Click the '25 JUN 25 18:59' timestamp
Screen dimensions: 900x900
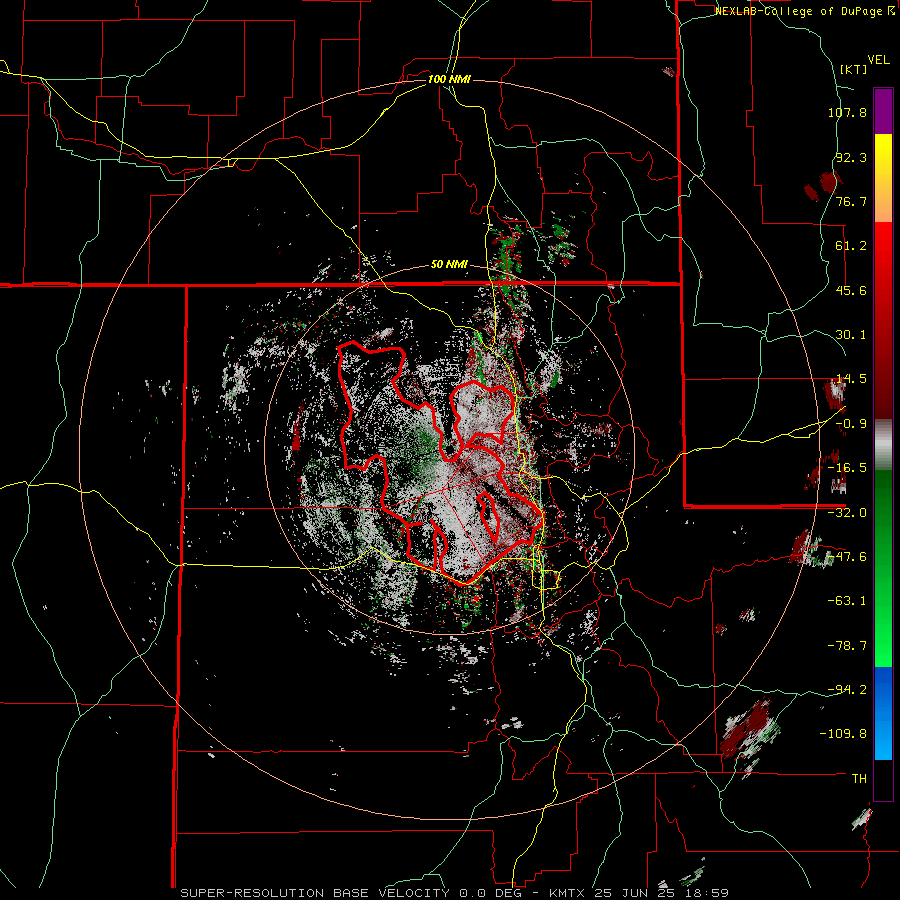point(662,893)
